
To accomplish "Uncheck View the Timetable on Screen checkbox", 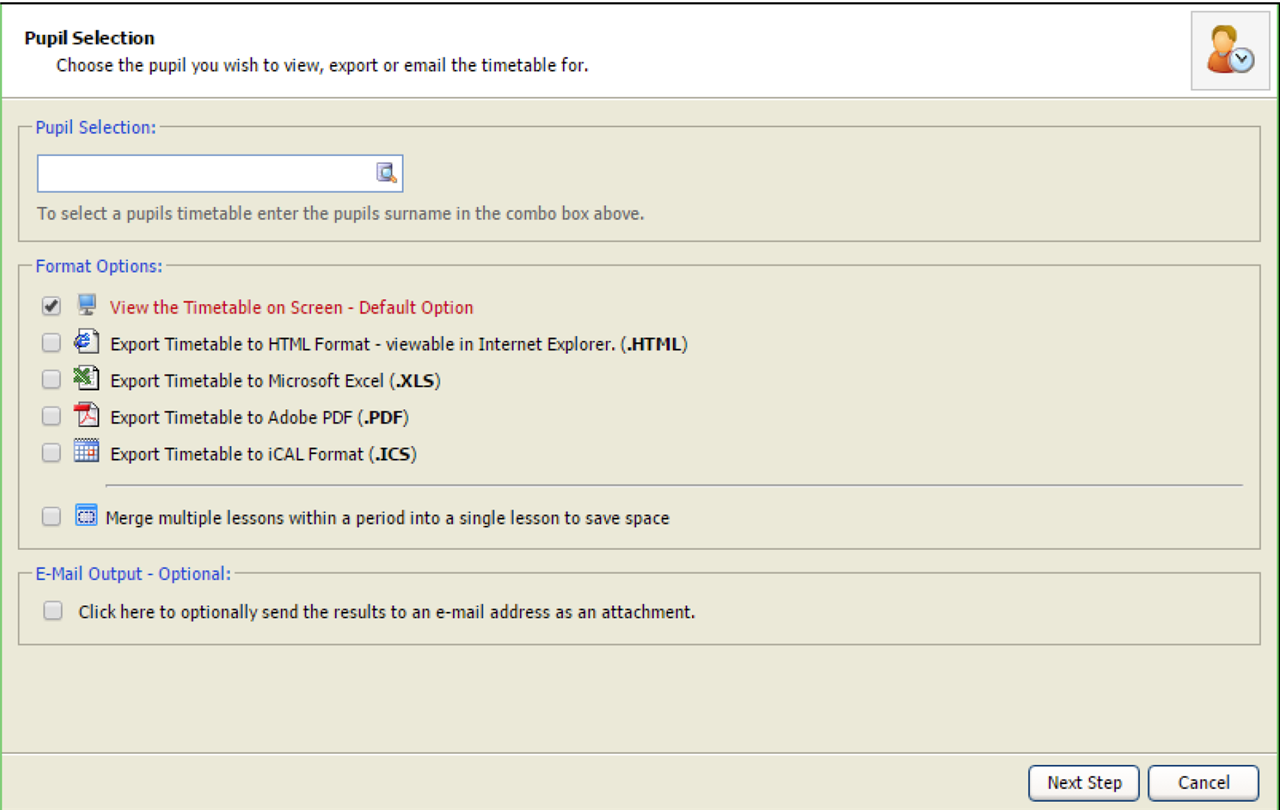I will pyautogui.click(x=52, y=307).
